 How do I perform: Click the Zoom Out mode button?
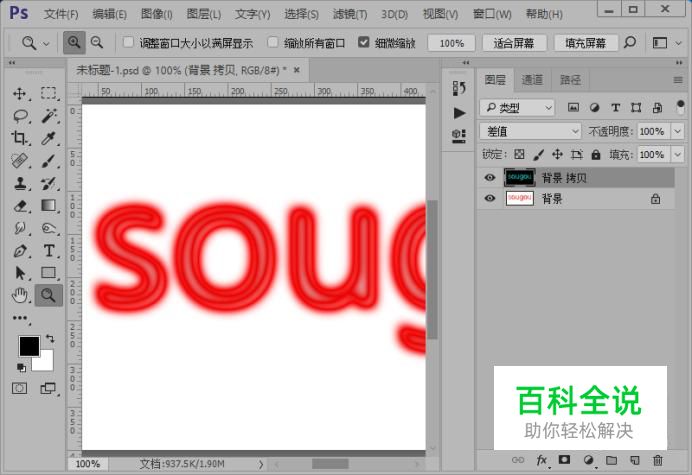point(97,42)
